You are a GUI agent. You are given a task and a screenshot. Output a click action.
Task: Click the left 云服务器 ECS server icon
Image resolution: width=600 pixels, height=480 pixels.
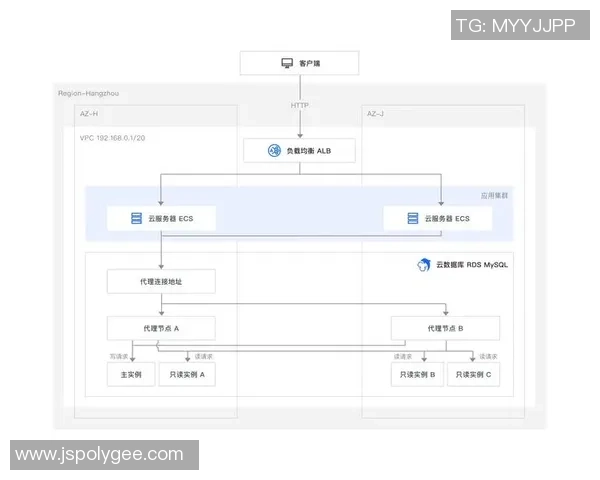click(x=135, y=218)
